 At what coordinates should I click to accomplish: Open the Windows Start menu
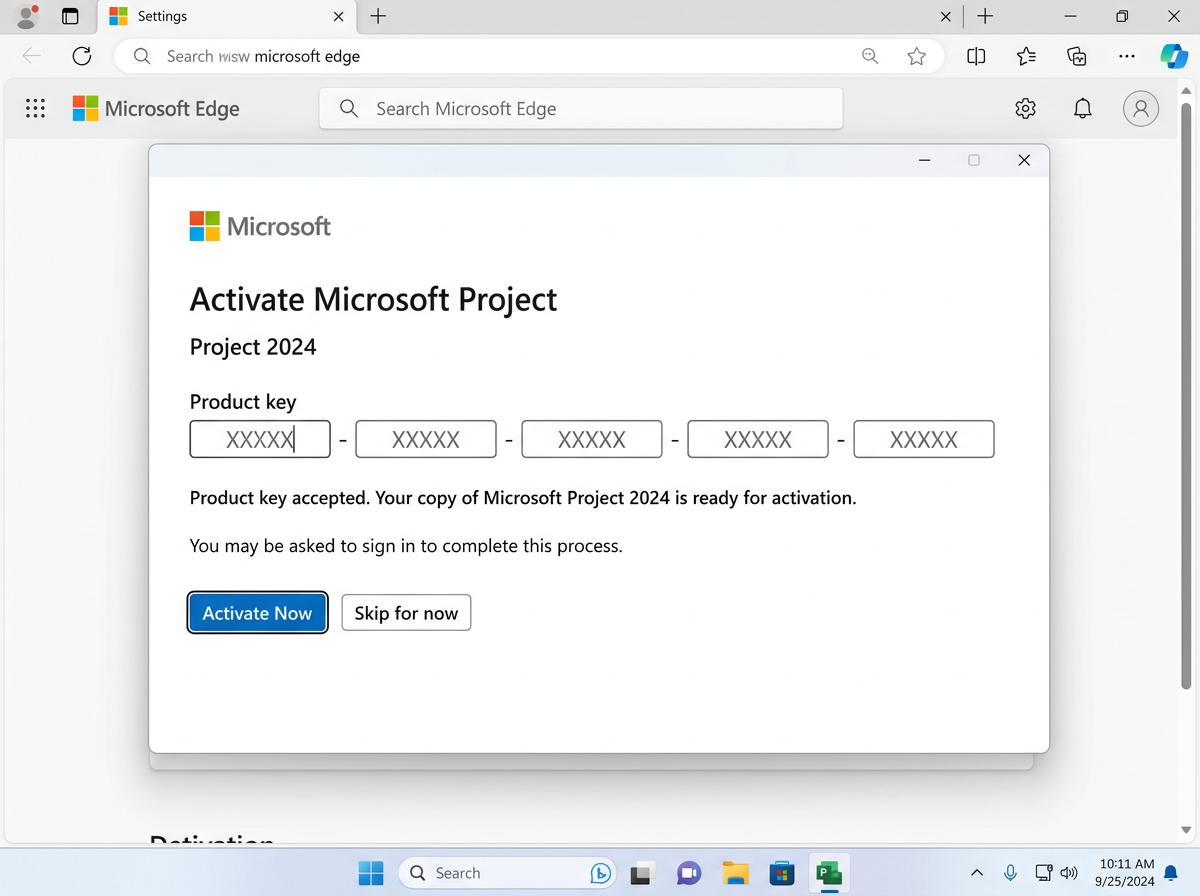tap(371, 873)
